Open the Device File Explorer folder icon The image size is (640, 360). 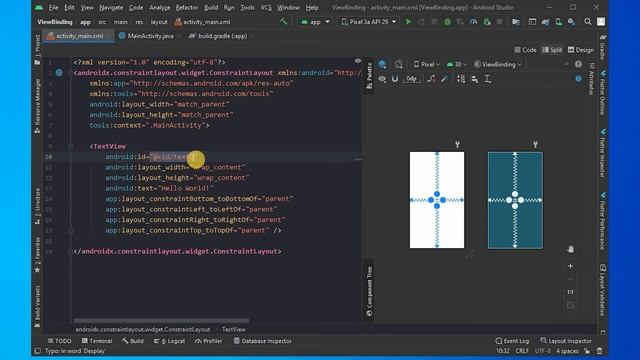pos(516,22)
